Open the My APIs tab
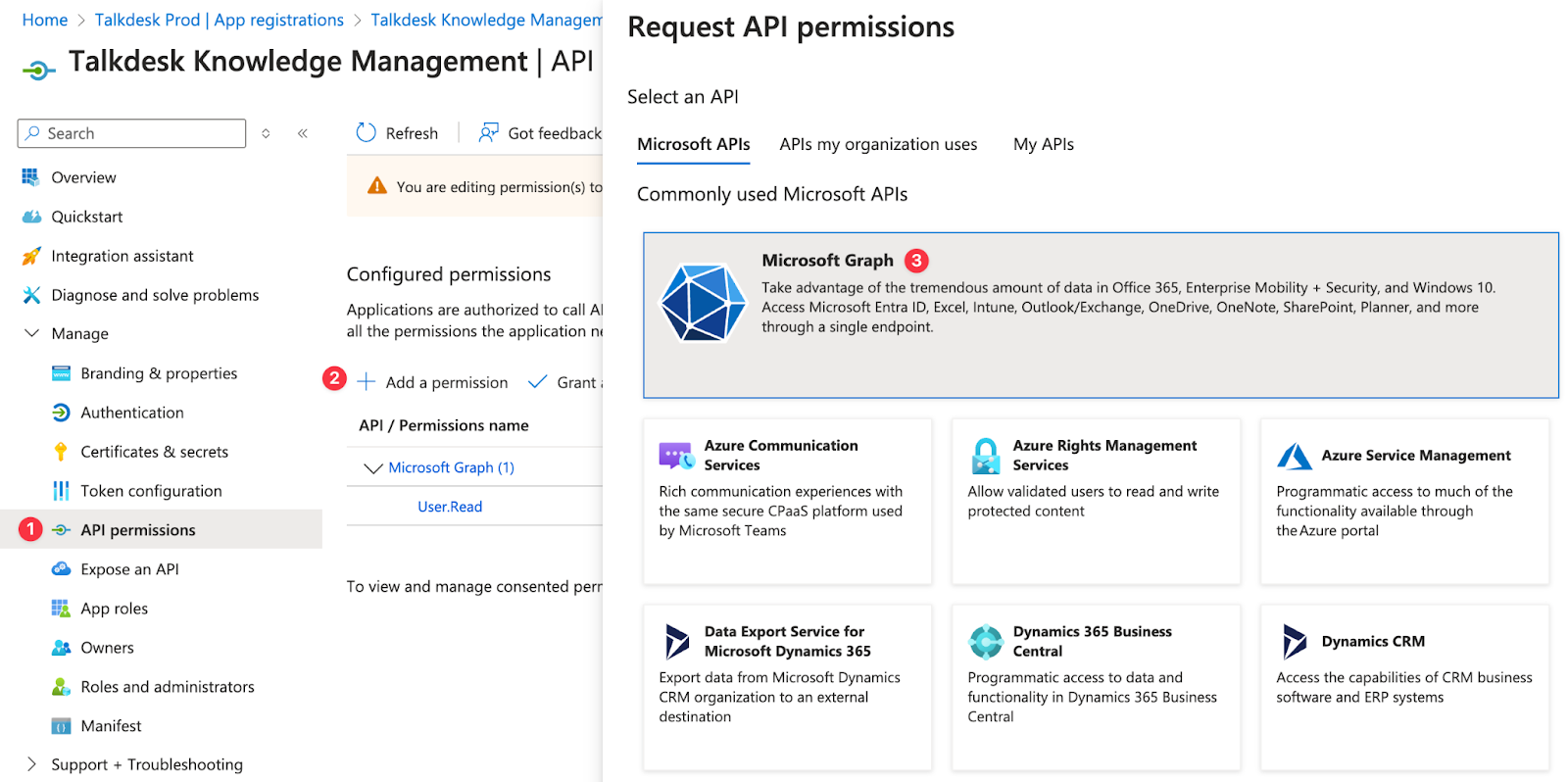 click(x=1044, y=144)
